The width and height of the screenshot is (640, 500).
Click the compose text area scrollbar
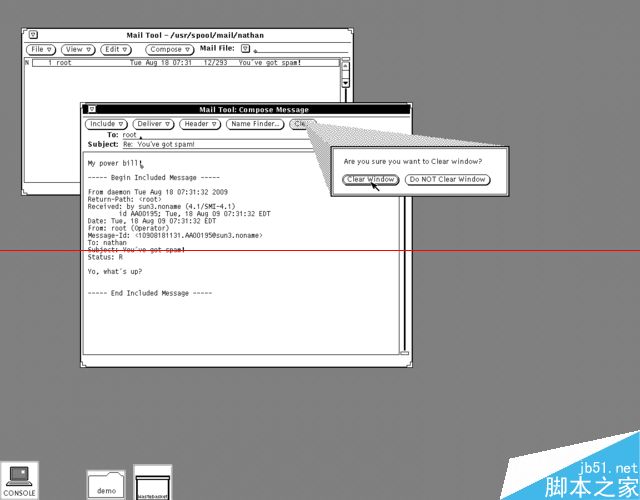[404, 273]
